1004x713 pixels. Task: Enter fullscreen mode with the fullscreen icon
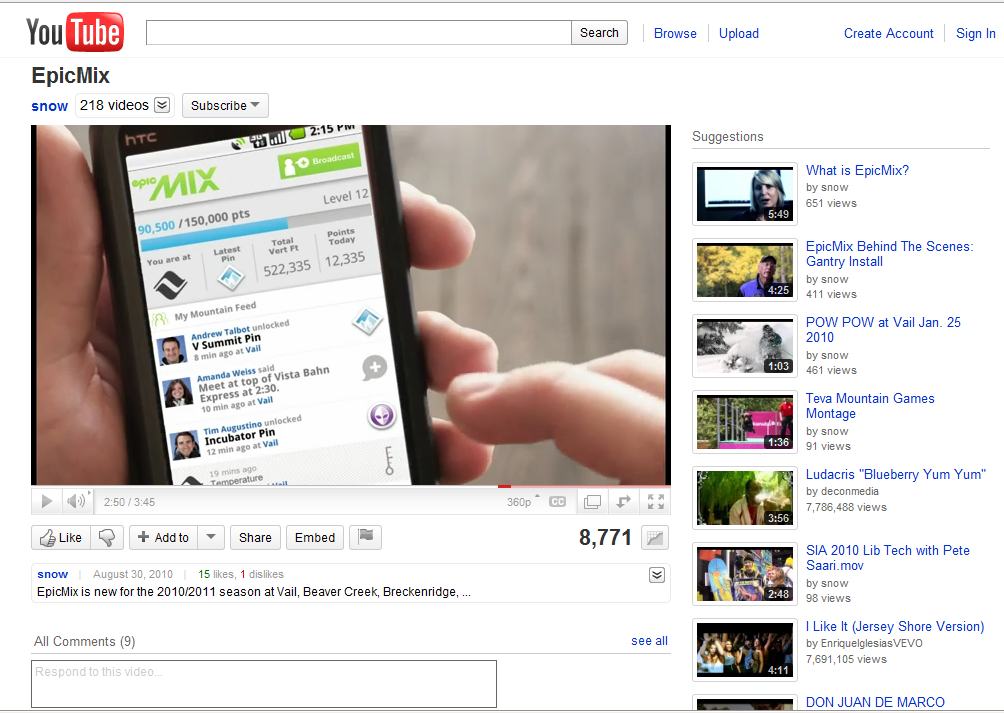click(655, 502)
